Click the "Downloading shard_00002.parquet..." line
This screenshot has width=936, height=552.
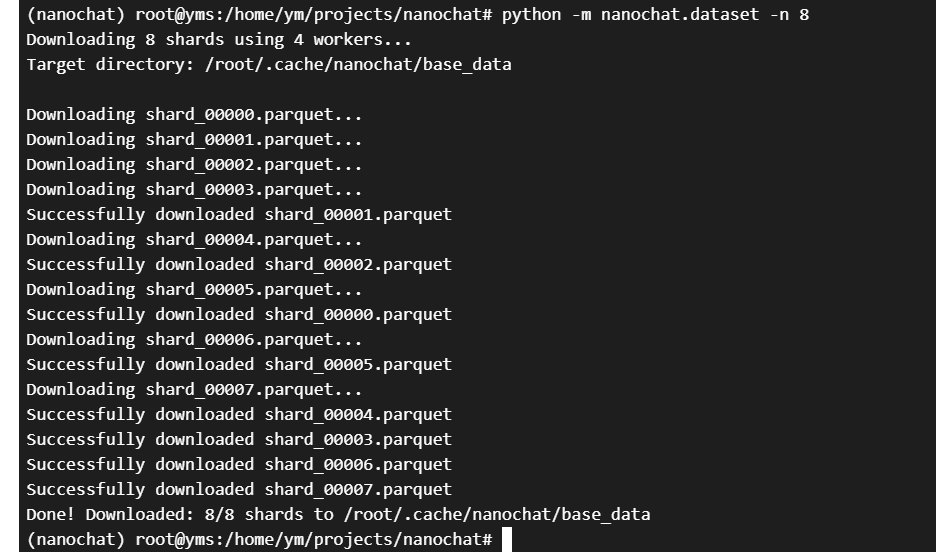pos(194,165)
